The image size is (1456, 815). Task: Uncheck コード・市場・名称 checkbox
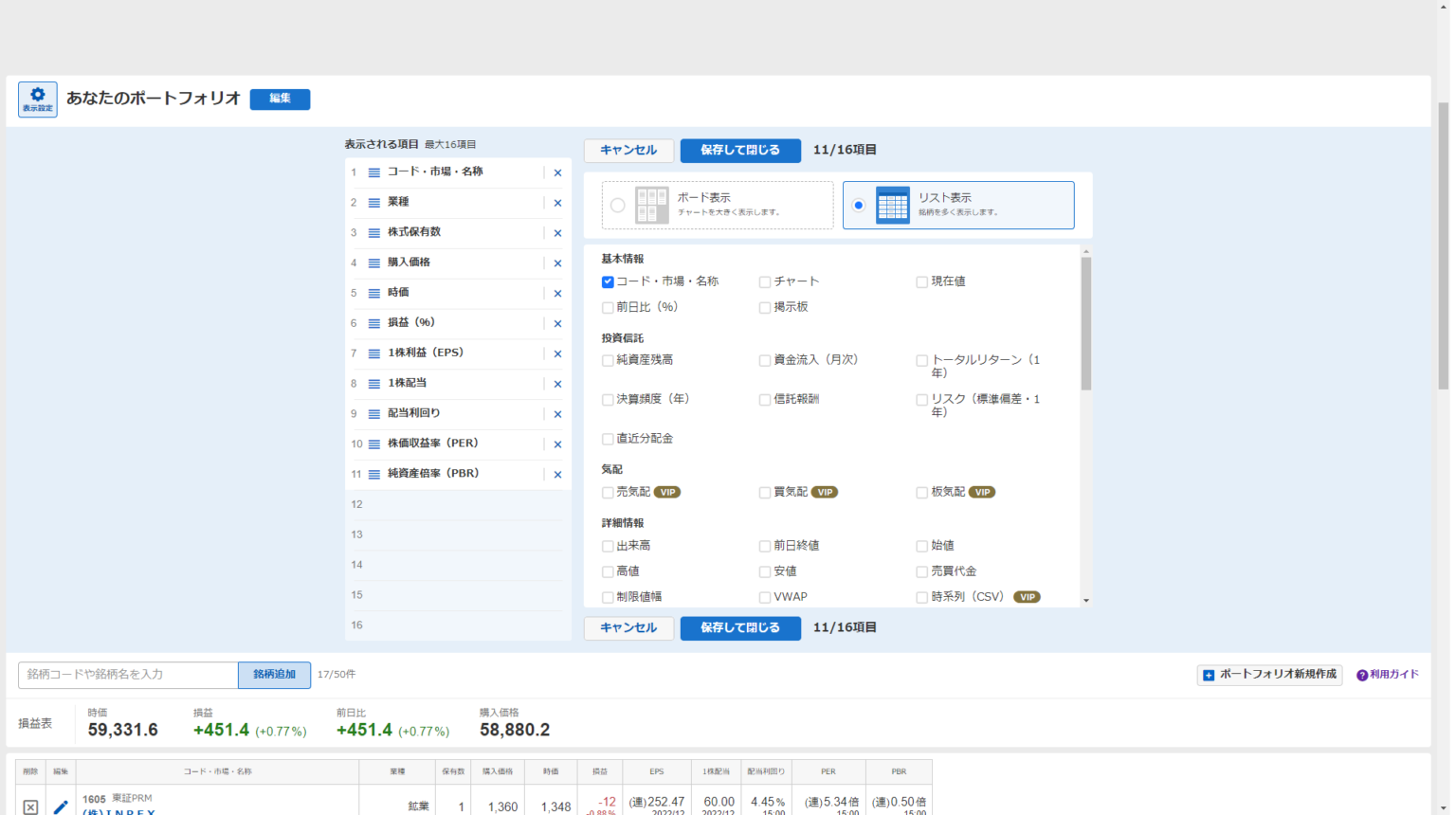(608, 281)
